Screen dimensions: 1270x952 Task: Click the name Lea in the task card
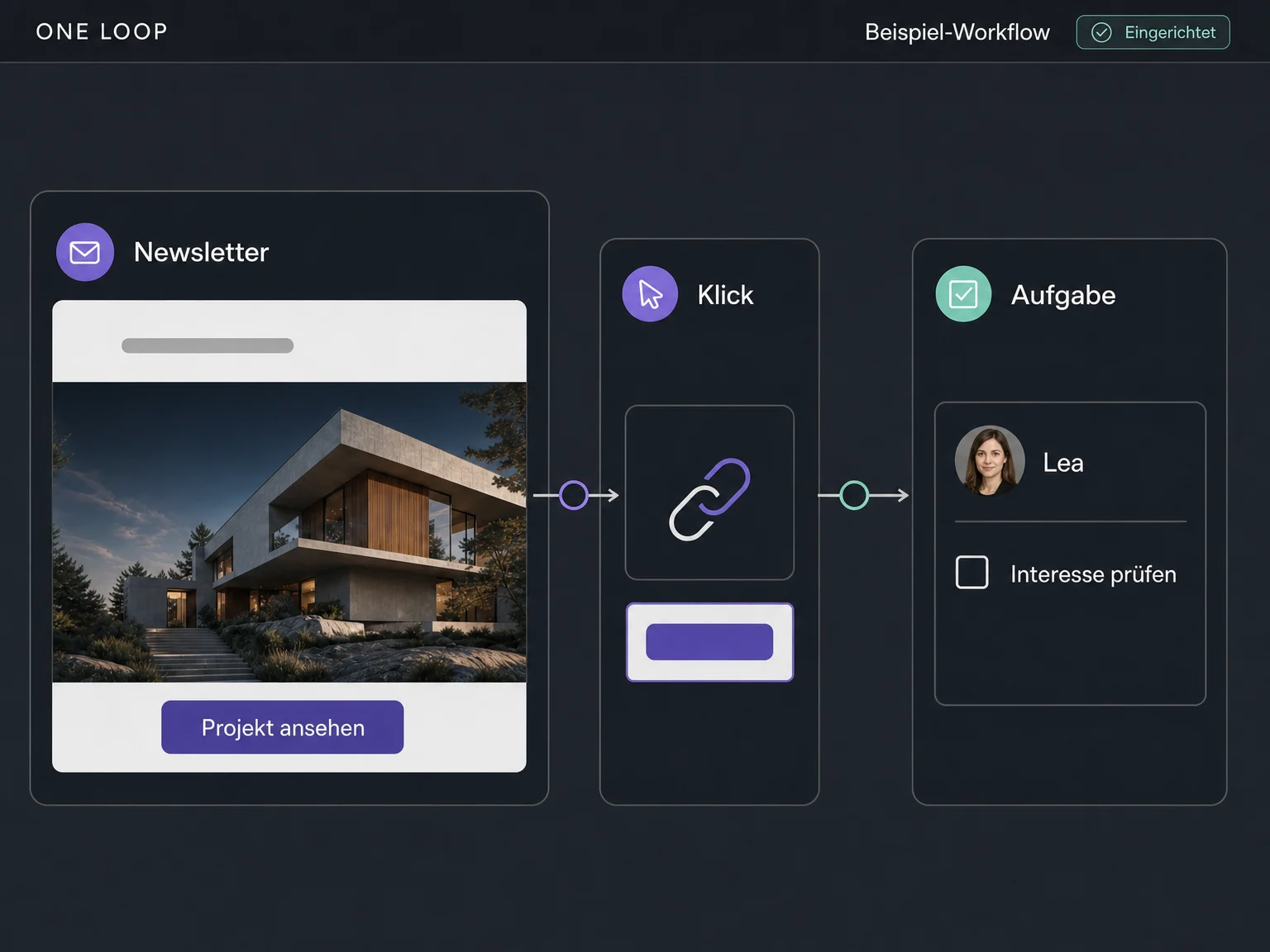1063,463
